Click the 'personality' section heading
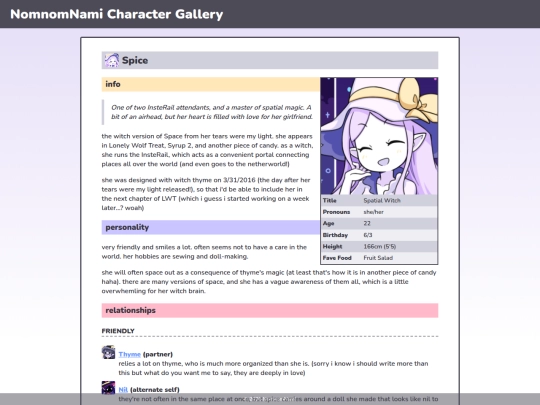540x405 pixels. click(x=210, y=227)
